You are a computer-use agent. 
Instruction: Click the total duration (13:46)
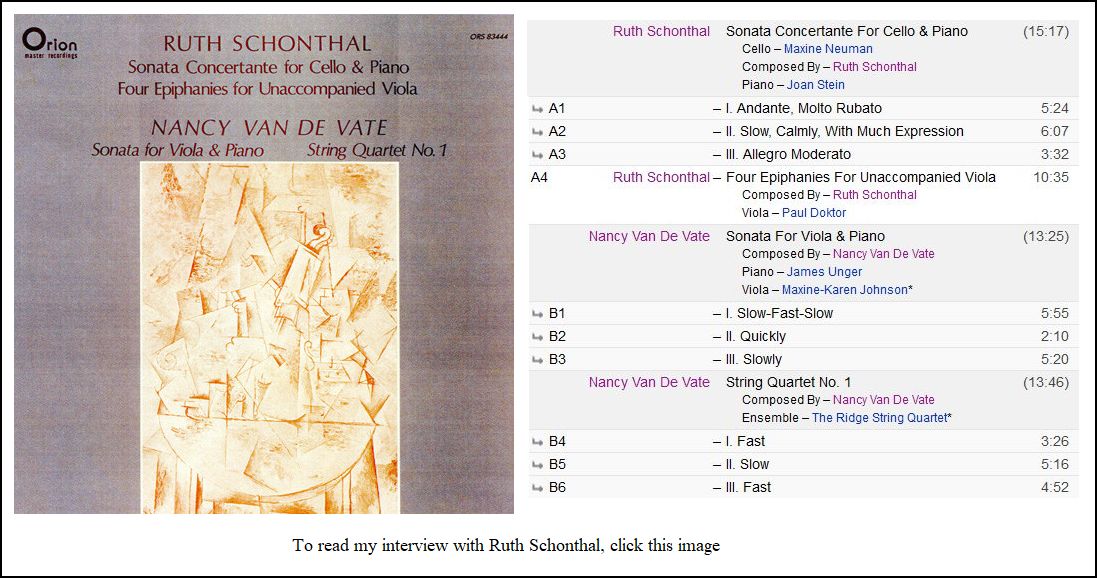pyautogui.click(x=1046, y=382)
